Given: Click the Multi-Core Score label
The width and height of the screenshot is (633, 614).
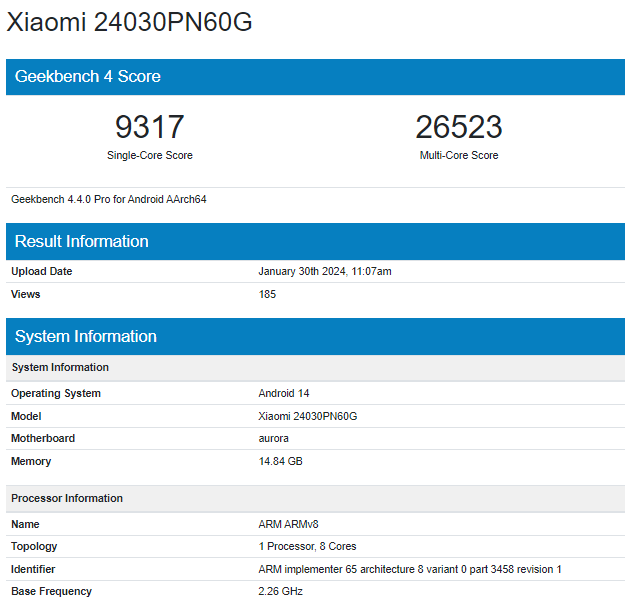Looking at the screenshot, I should click(x=459, y=155).
